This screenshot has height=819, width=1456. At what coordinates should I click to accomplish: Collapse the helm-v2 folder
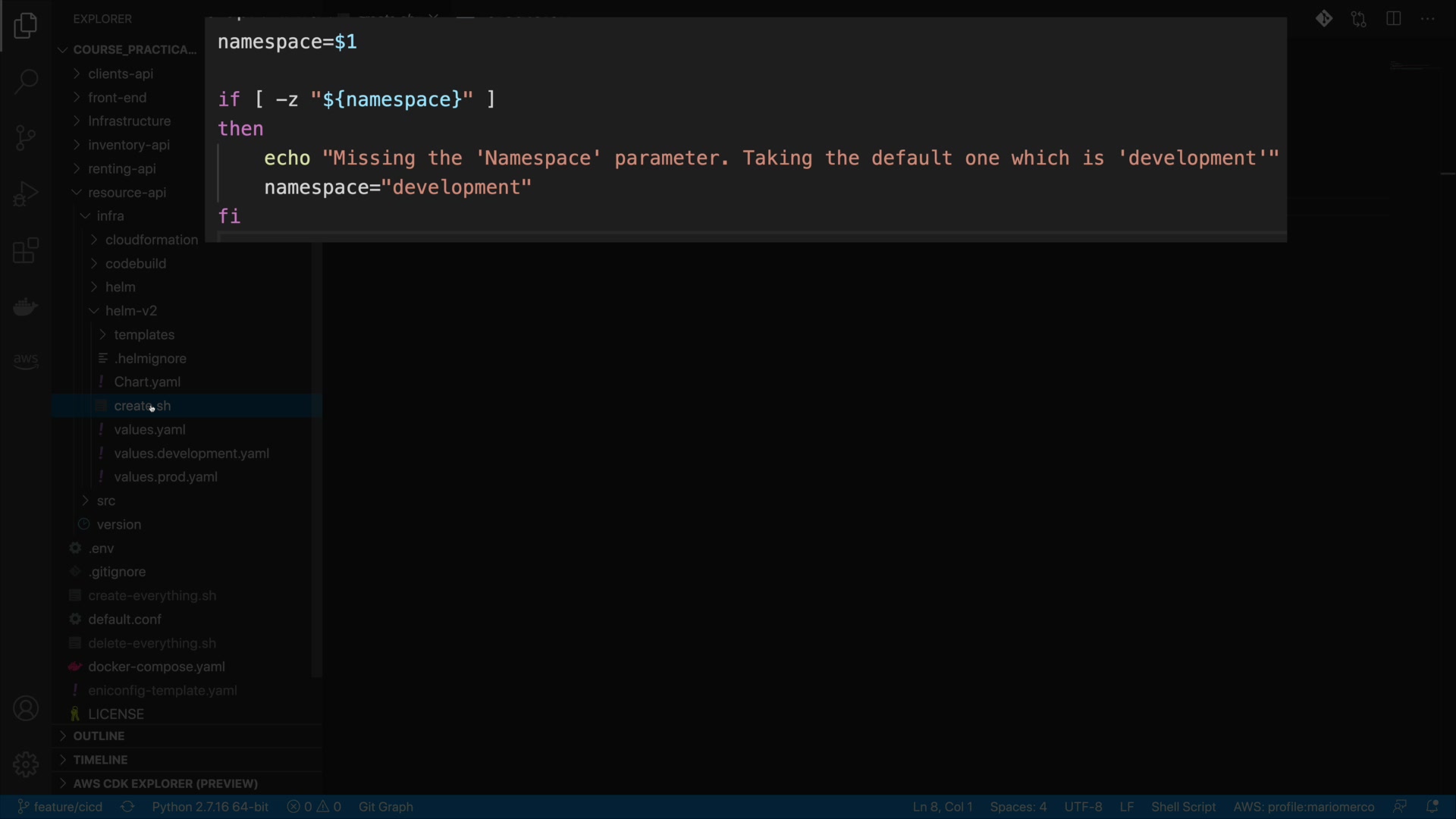click(x=131, y=311)
